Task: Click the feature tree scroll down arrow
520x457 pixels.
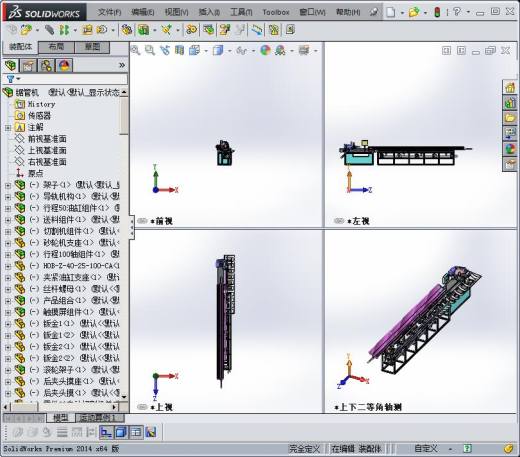Action: pyautogui.click(x=124, y=397)
